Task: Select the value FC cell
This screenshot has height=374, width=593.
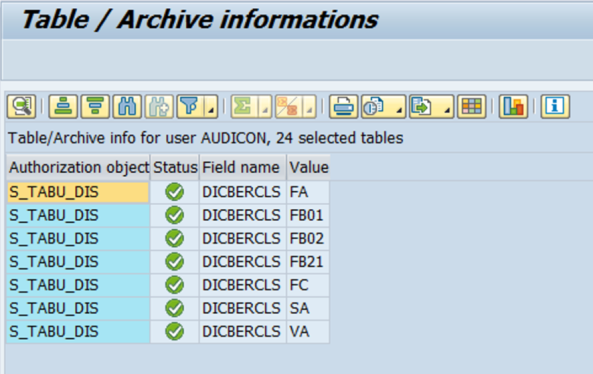Action: (308, 285)
